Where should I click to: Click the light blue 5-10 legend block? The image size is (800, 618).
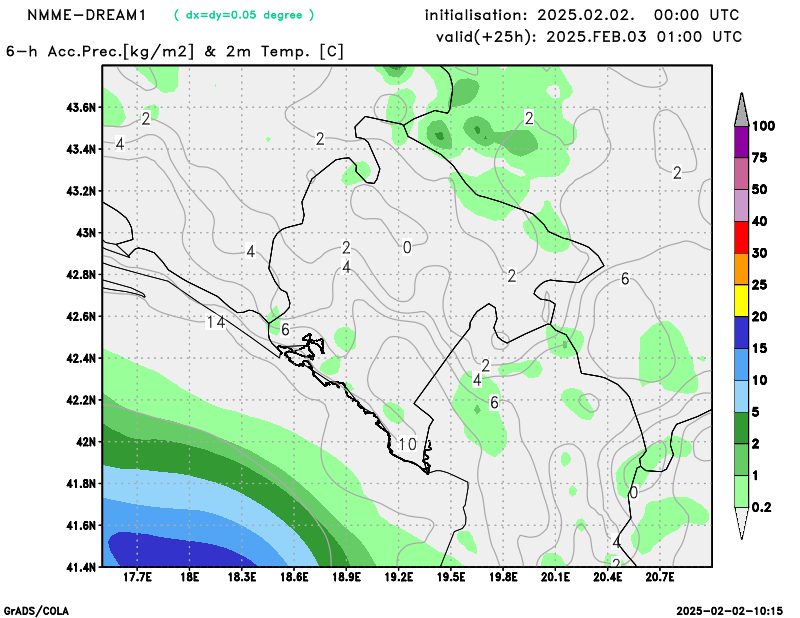[741, 395]
